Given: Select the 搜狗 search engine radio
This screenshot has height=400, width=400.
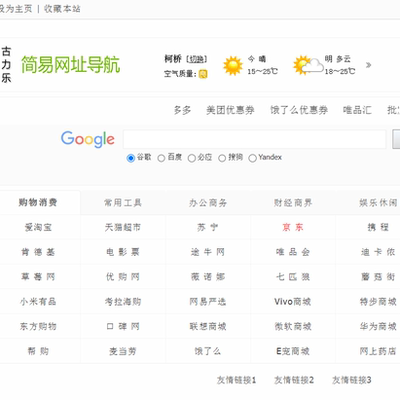Looking at the screenshot, I should tap(222, 158).
